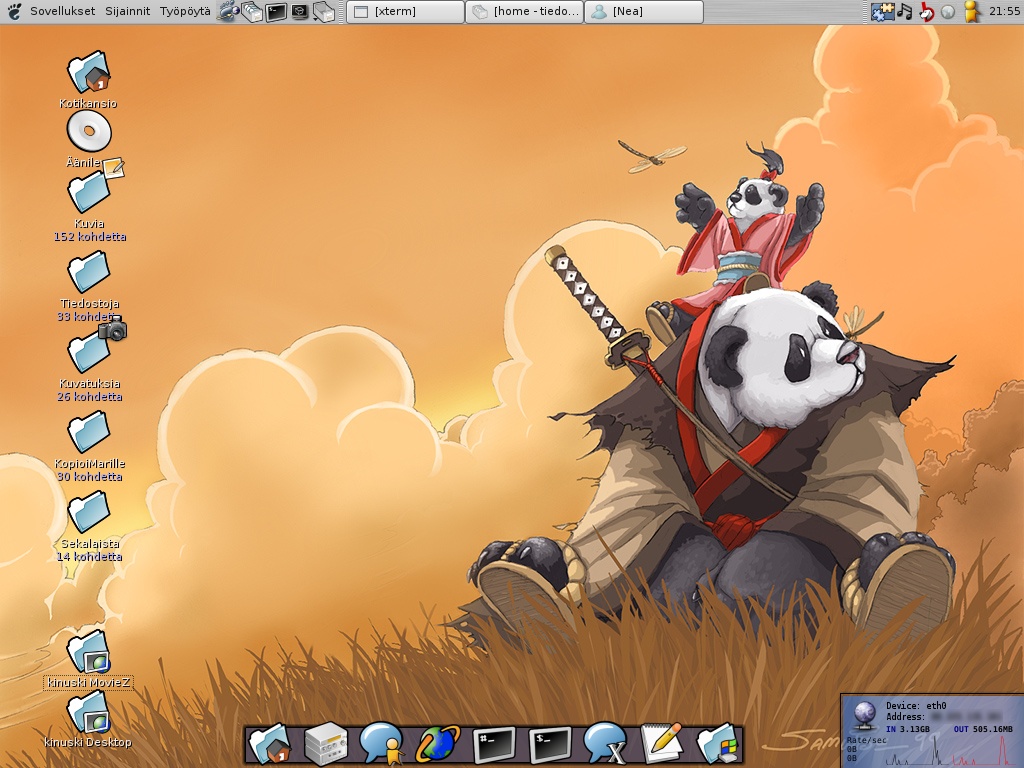Open the KopioiMarille folder icon

(x=89, y=432)
